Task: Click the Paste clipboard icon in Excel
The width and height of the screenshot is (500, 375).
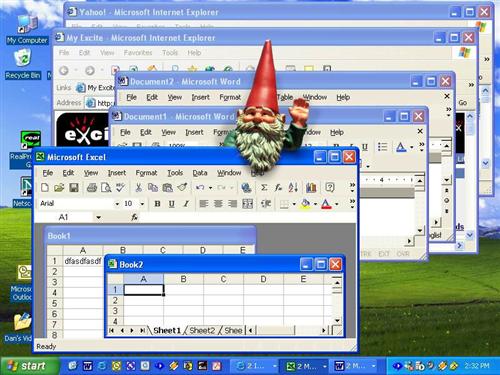Action: coord(167,188)
